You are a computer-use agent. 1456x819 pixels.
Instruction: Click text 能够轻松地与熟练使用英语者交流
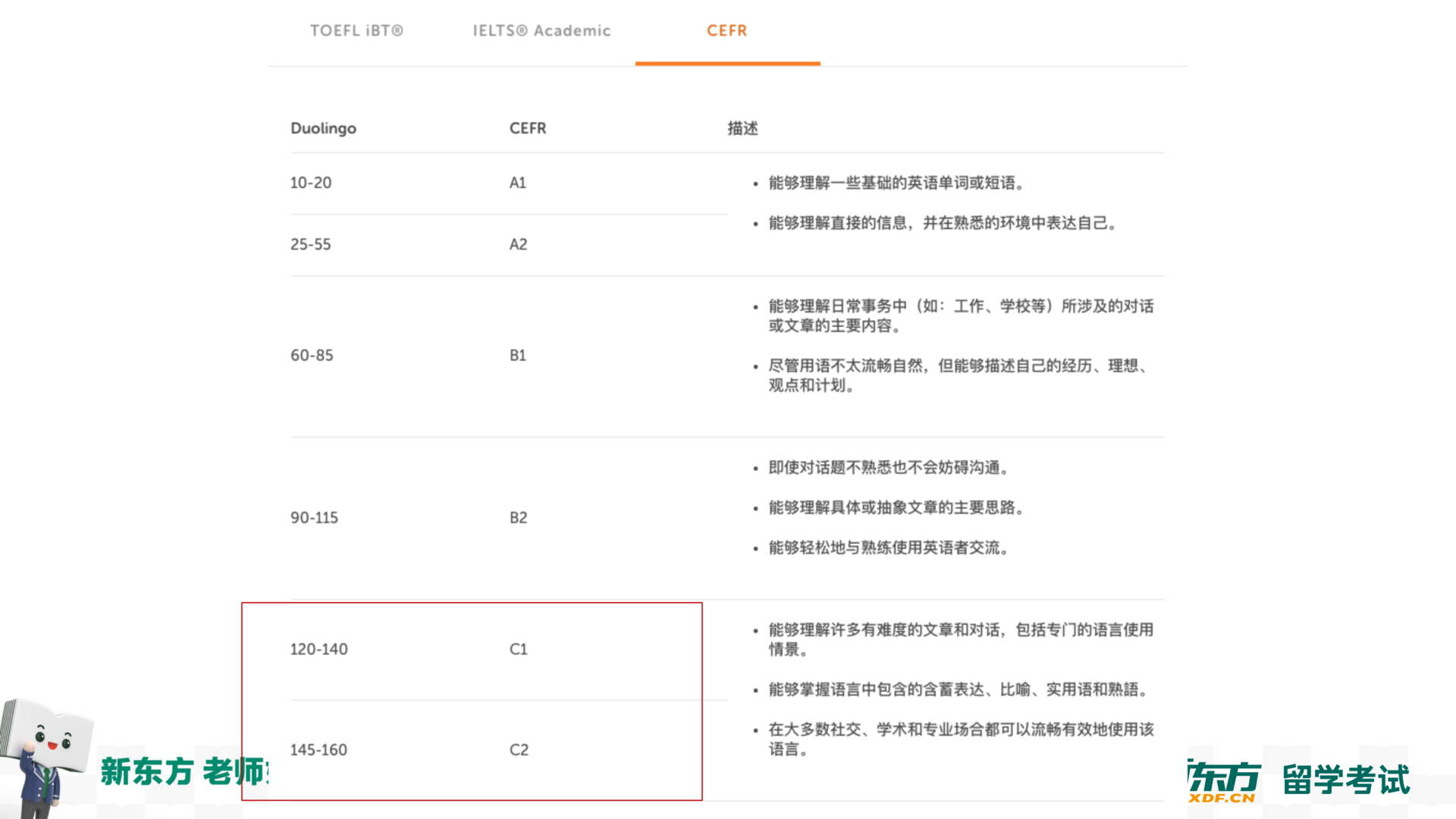pos(889,548)
